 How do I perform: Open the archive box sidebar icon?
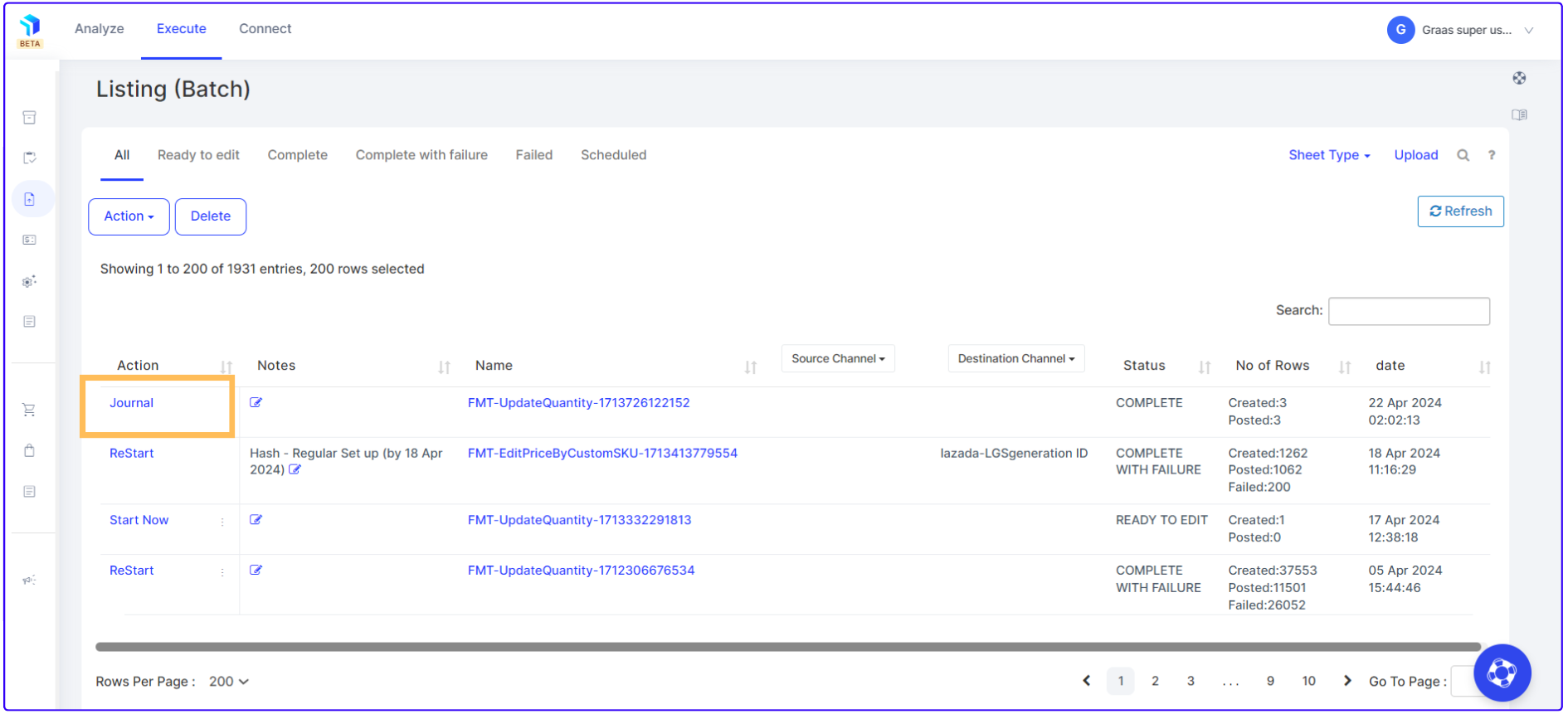(x=29, y=118)
